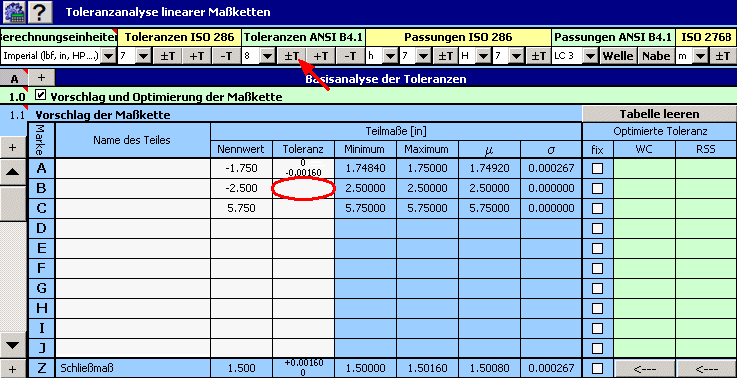Screen dimensions: 737x378
Task: Click the 1.0 section number label
Action: tap(17, 97)
